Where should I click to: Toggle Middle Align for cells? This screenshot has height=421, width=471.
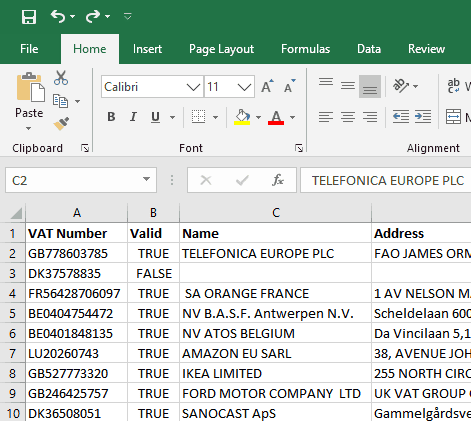[348, 86]
